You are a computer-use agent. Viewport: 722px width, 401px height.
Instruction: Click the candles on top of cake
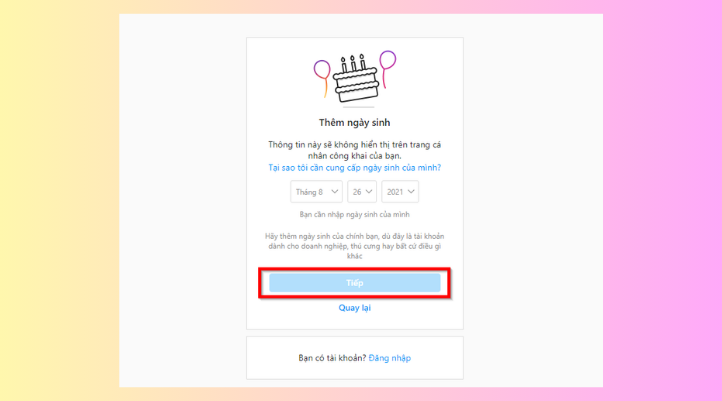pos(354,66)
